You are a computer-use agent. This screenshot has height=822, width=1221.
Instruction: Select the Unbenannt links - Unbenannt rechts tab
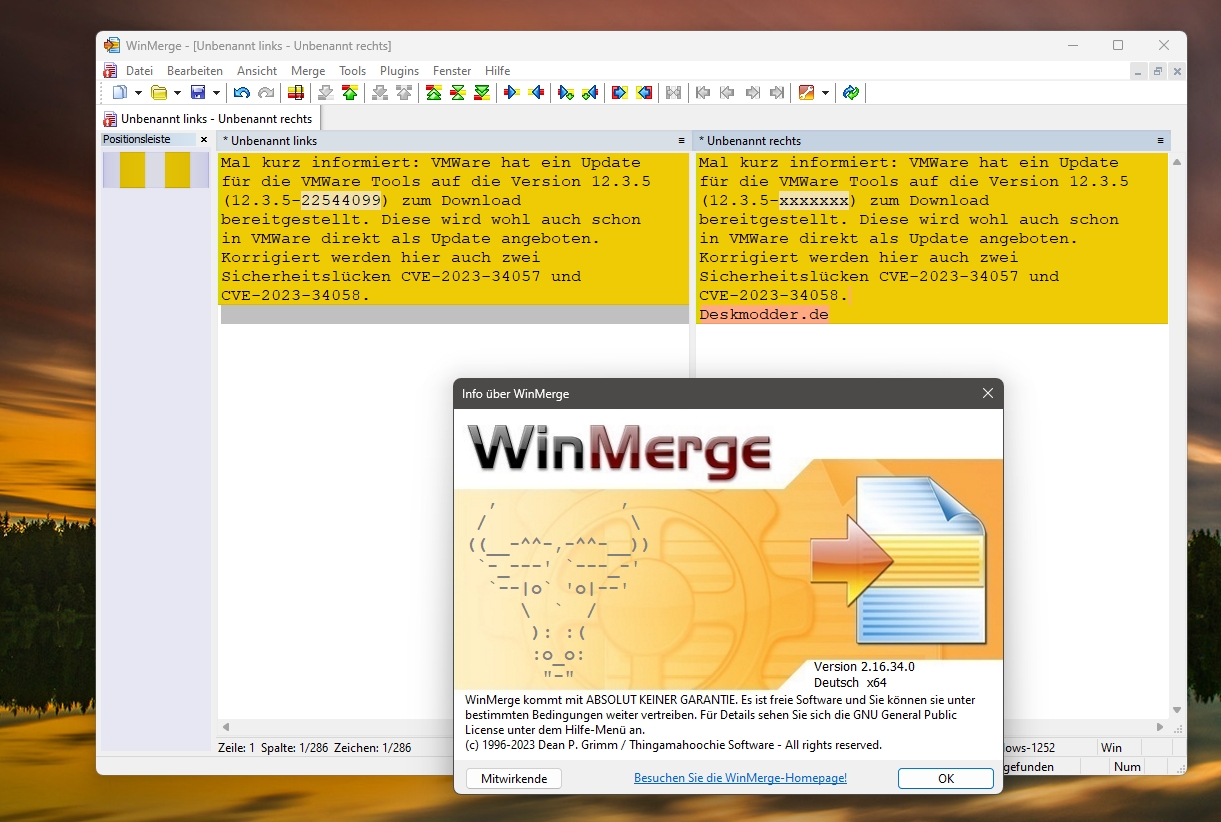click(209, 119)
